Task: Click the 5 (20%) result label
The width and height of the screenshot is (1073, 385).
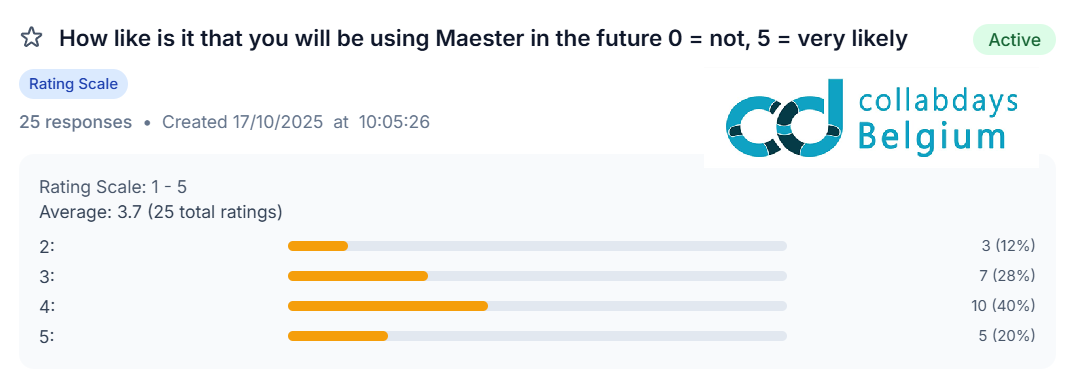Action: tap(1008, 336)
